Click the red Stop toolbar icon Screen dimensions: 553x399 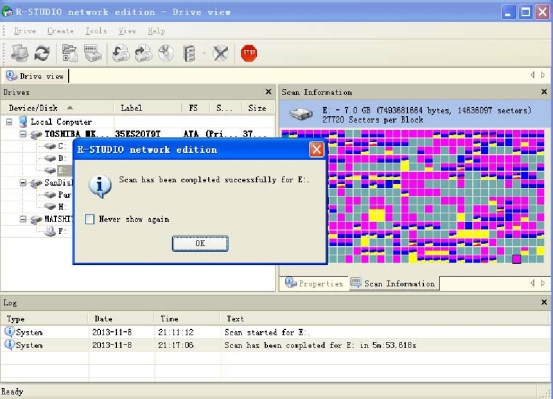pos(249,53)
